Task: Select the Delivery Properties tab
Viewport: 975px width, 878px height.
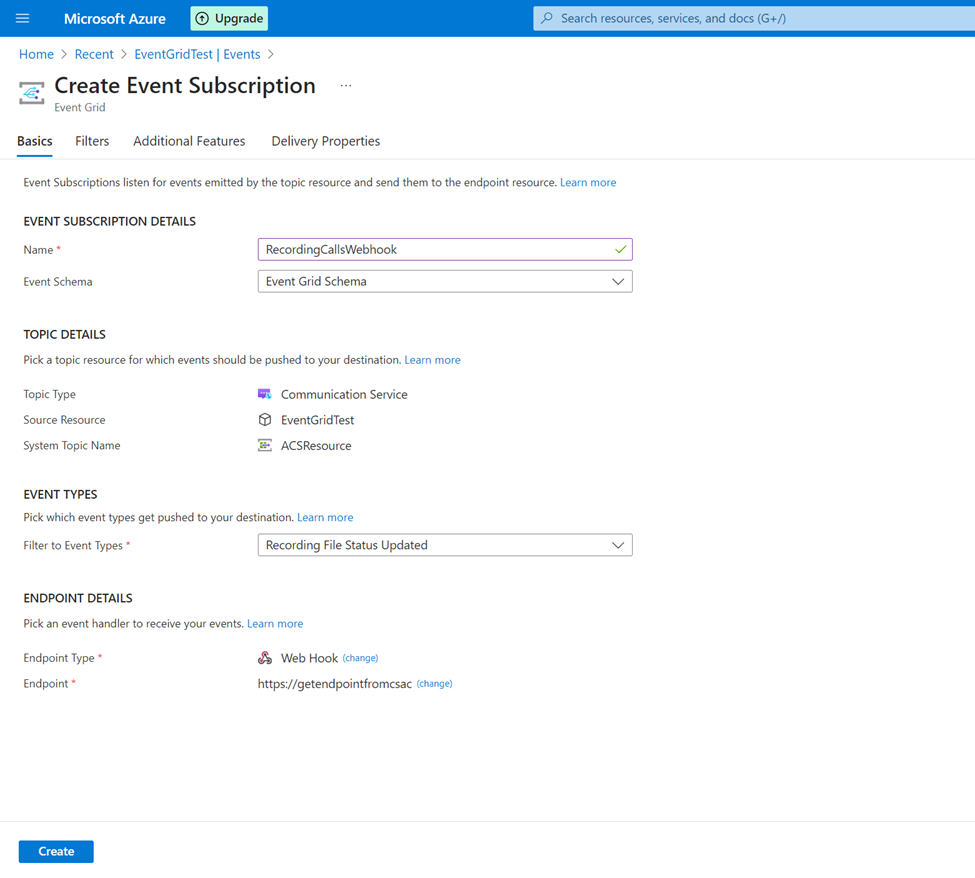Action: point(325,141)
